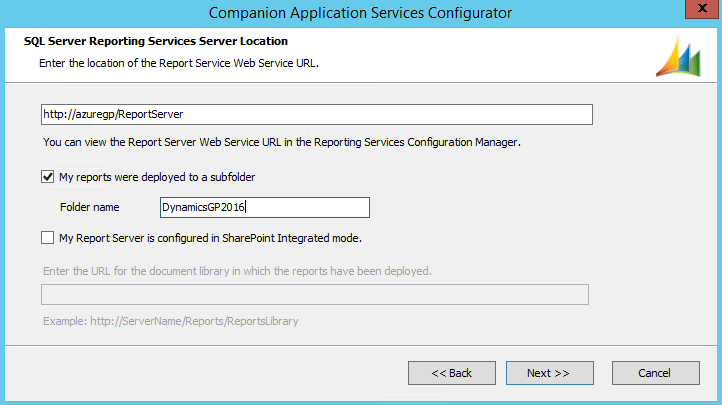Click the Reporting Services Configuration Manager hint text
This screenshot has height=405, width=722.
[282, 142]
